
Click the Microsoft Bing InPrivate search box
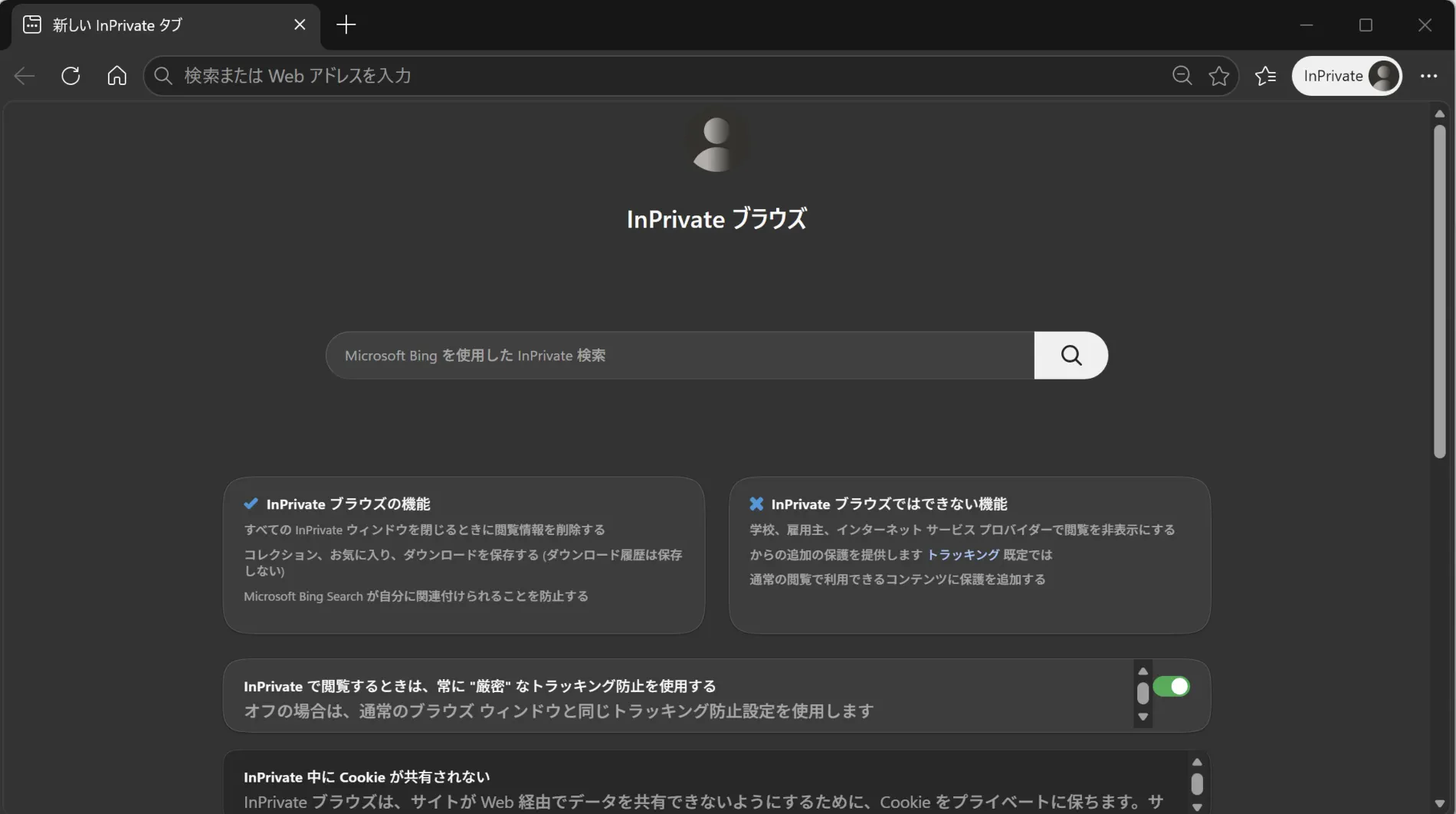click(680, 355)
